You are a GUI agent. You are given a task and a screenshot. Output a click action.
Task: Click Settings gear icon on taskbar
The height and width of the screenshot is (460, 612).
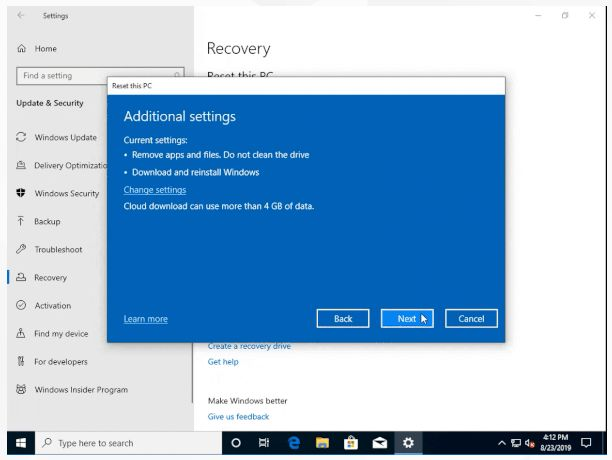408,443
